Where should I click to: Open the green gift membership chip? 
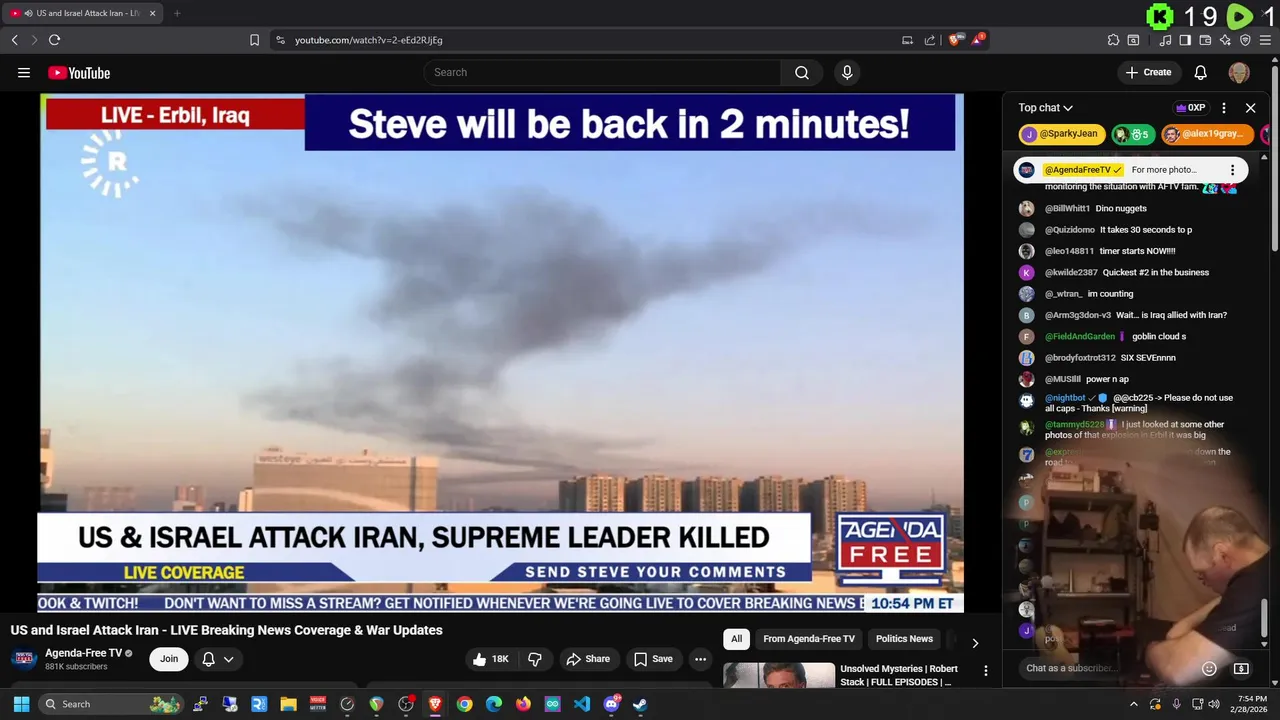pyautogui.click(x=1132, y=134)
